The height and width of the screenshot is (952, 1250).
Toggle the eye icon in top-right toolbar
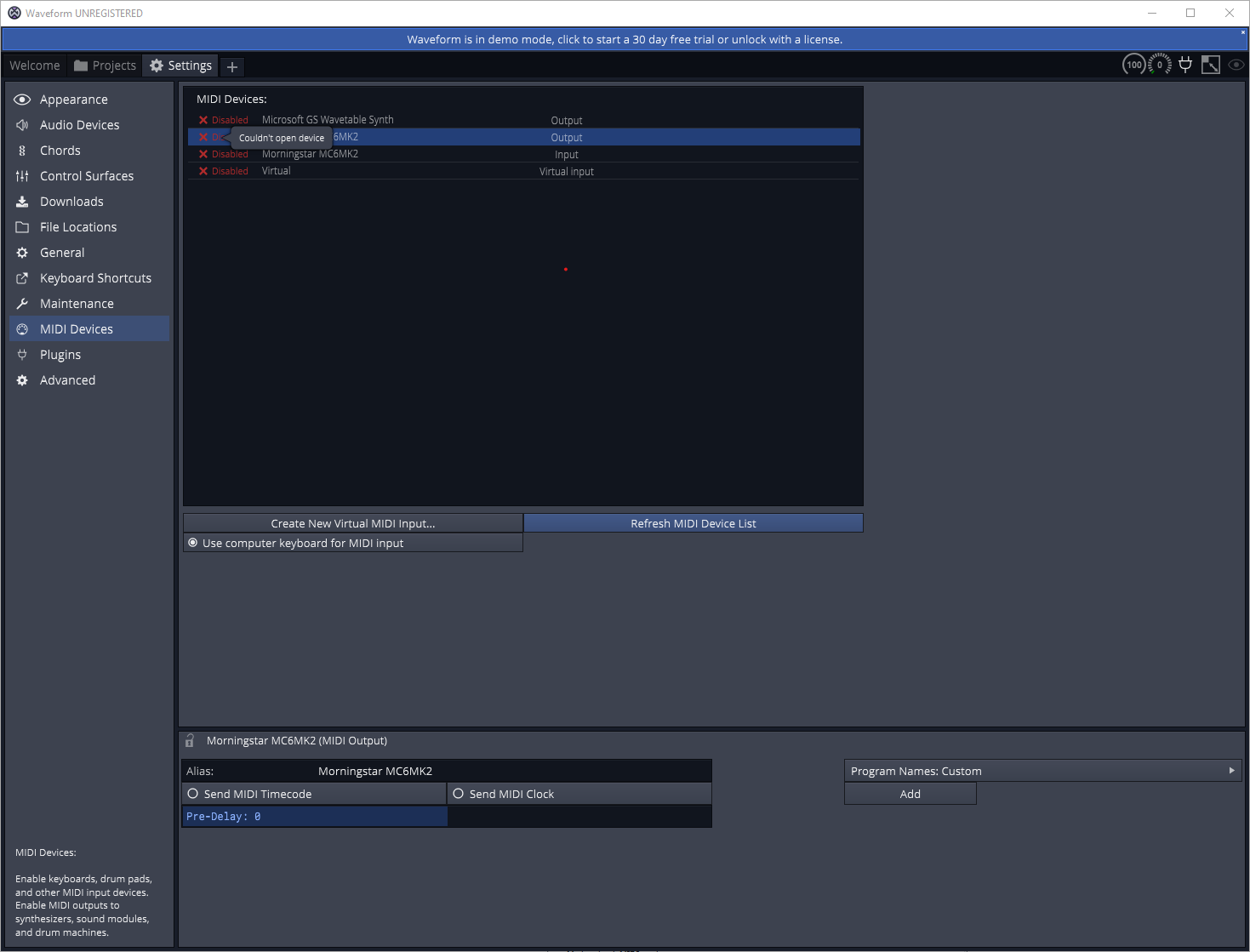[1236, 65]
